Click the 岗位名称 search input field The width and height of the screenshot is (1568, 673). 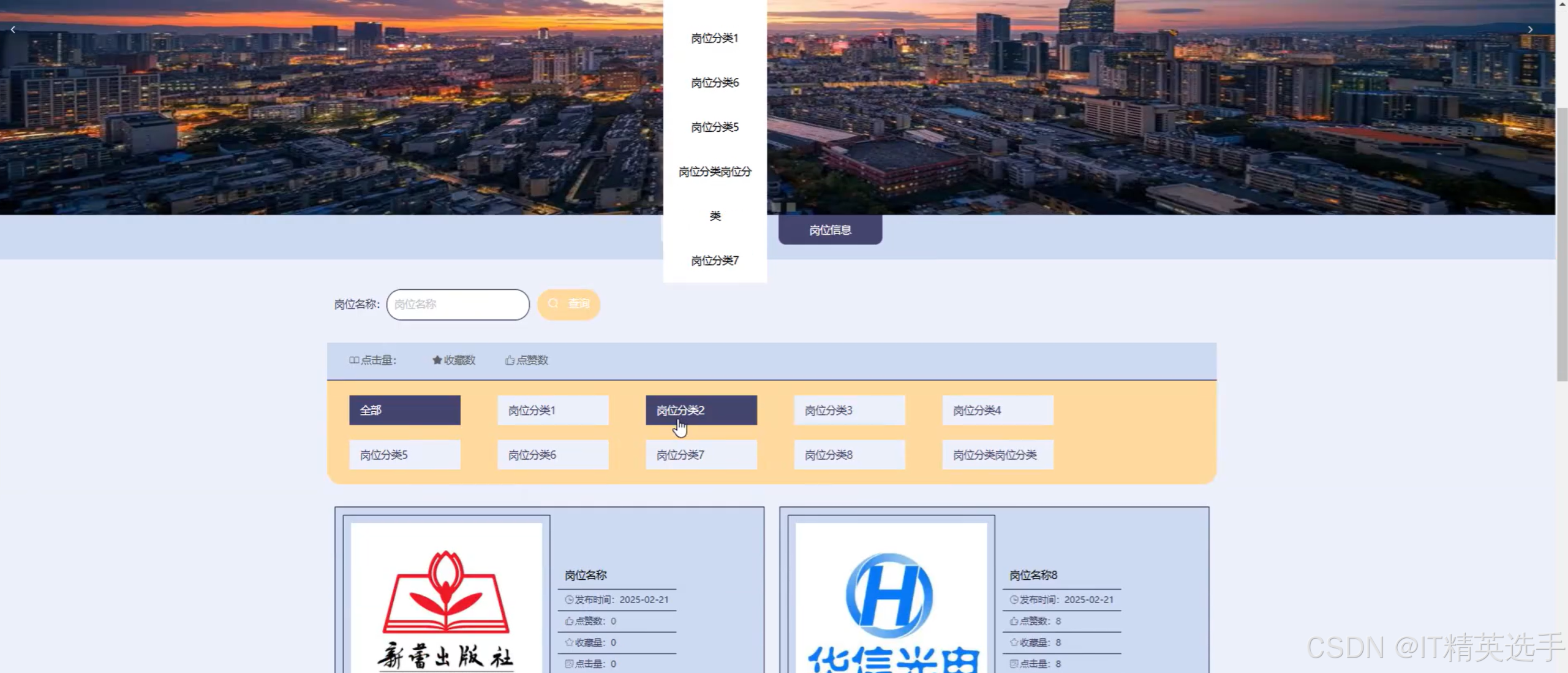click(x=458, y=304)
